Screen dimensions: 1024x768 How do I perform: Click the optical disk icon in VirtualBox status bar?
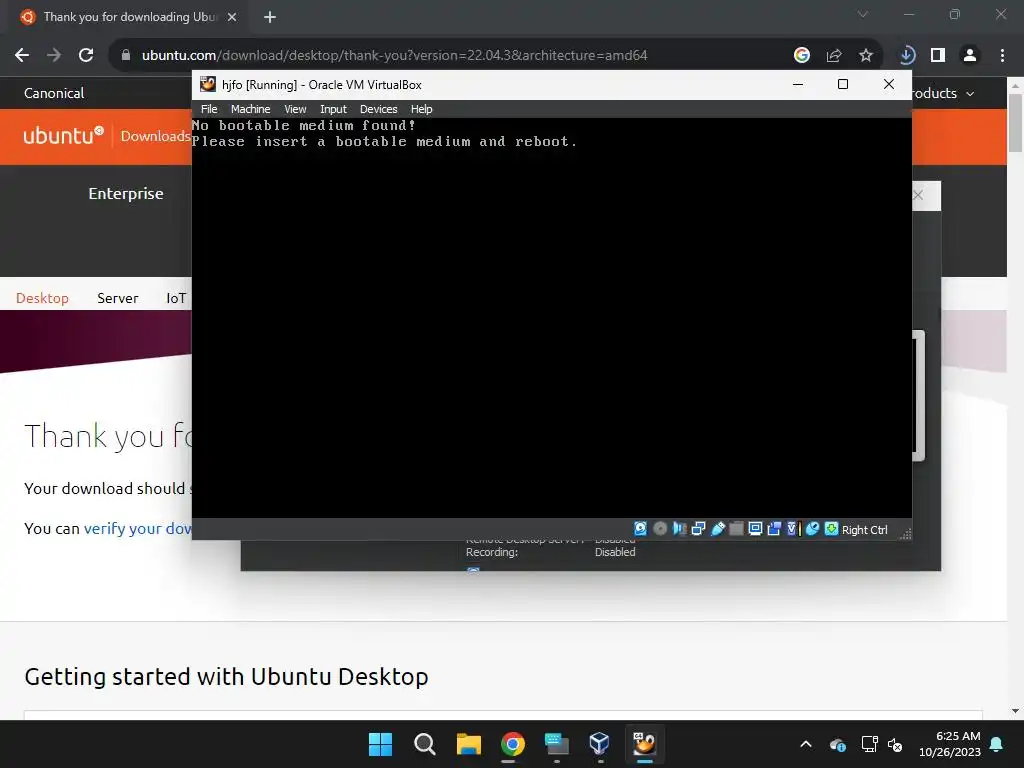pyautogui.click(x=660, y=529)
